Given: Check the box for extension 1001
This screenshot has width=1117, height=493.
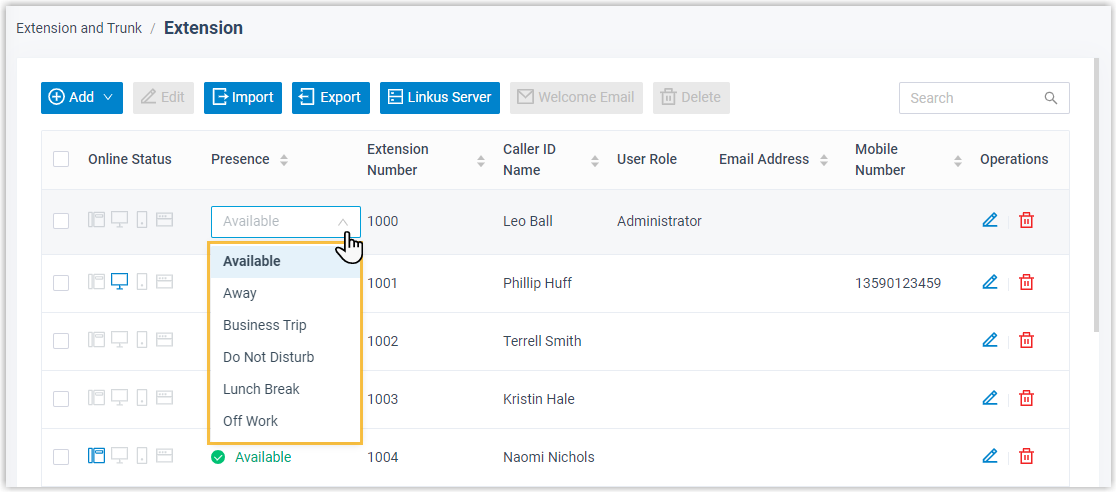Looking at the screenshot, I should click(61, 283).
